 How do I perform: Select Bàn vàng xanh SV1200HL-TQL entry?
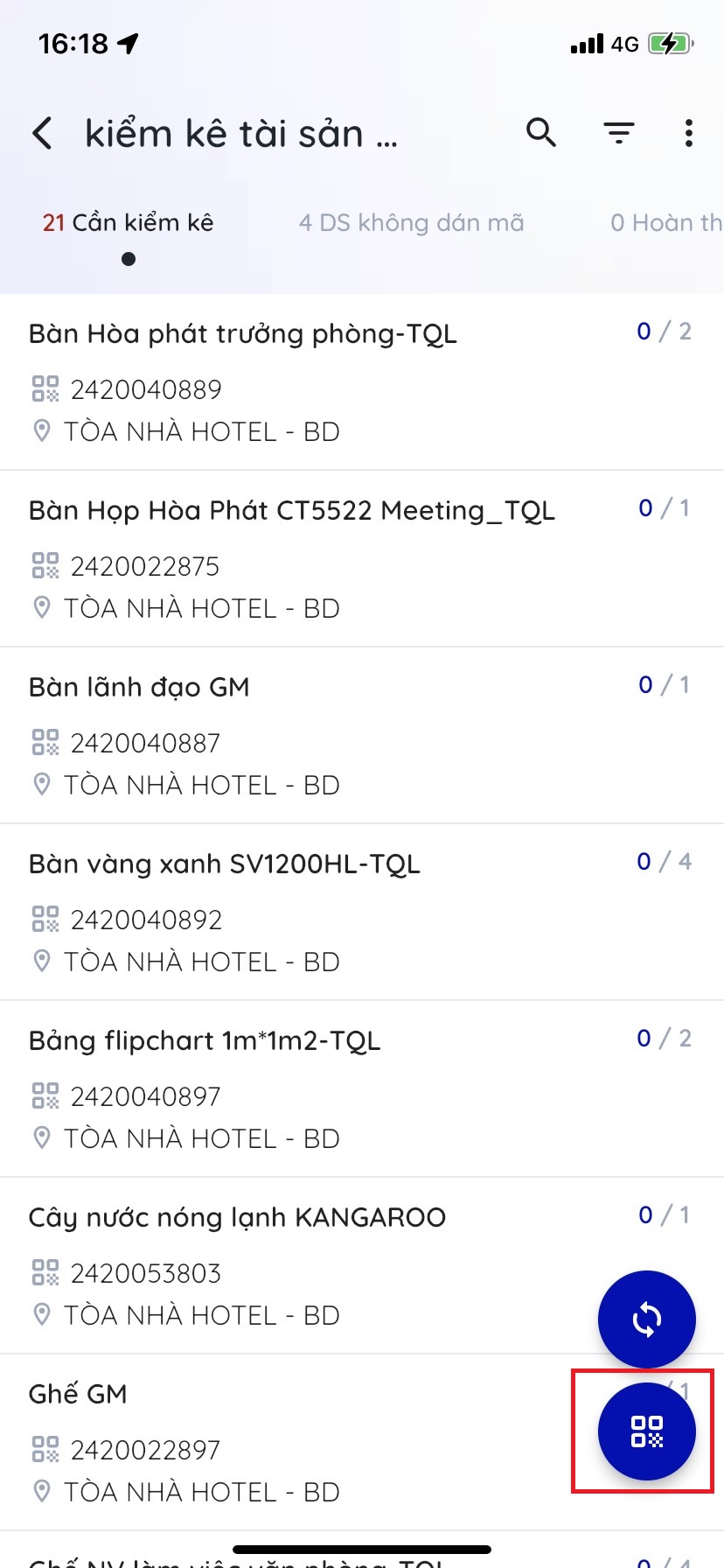(x=225, y=864)
